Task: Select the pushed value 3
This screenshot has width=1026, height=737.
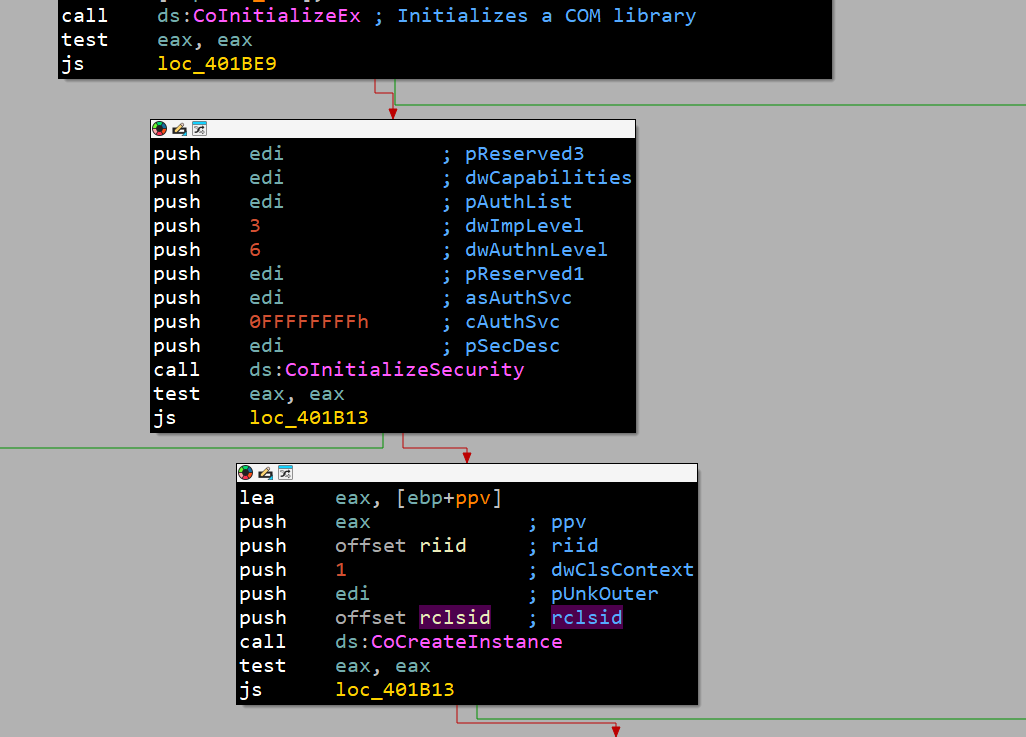Action: click(255, 226)
